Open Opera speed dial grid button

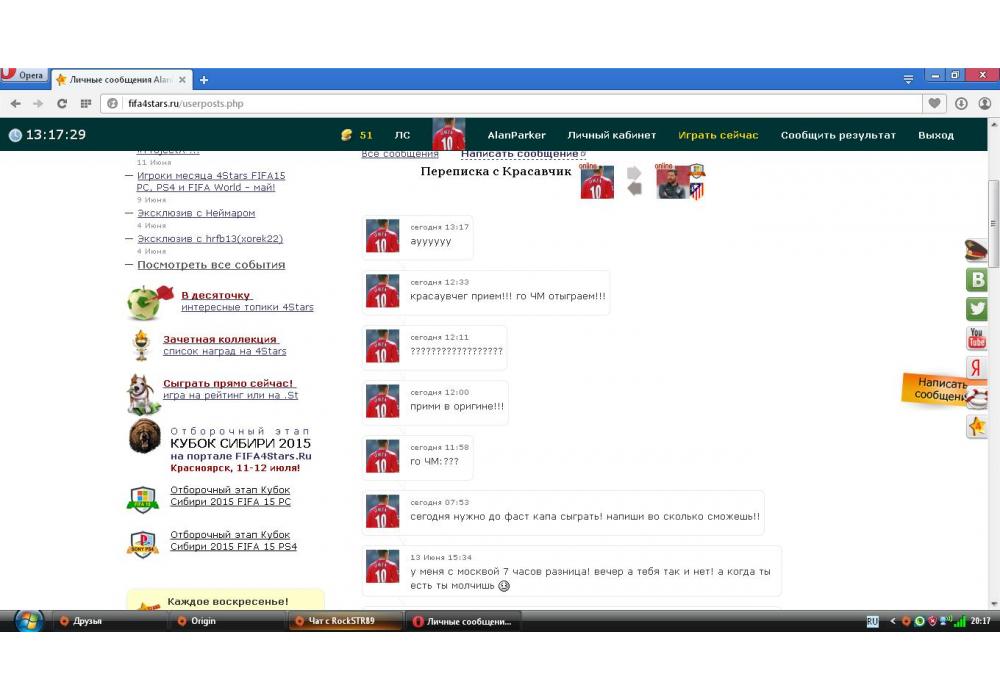pos(86,103)
